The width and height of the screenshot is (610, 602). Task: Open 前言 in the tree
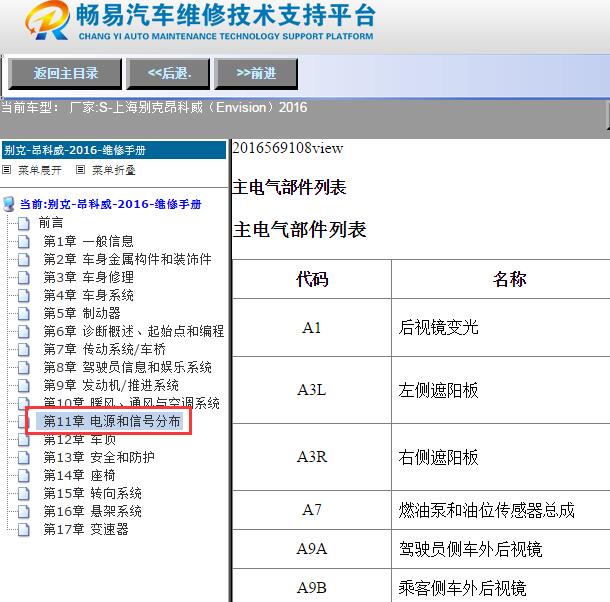[51, 223]
